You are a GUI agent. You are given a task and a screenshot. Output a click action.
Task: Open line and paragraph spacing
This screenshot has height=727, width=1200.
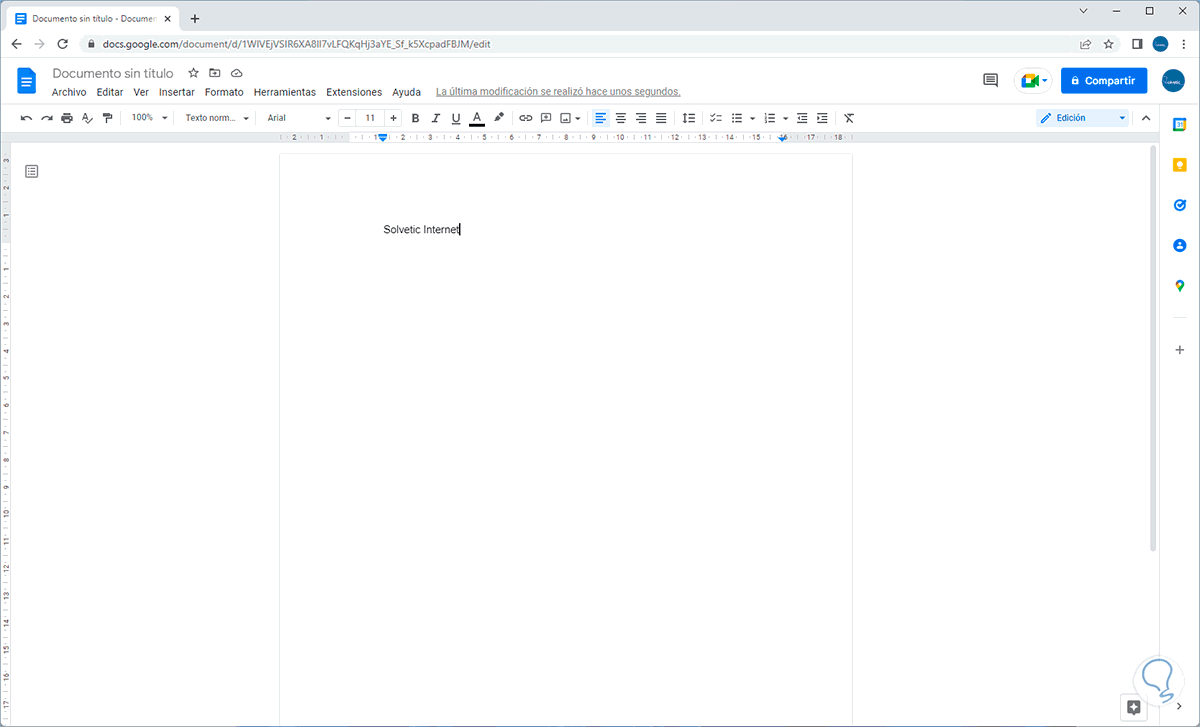point(688,118)
